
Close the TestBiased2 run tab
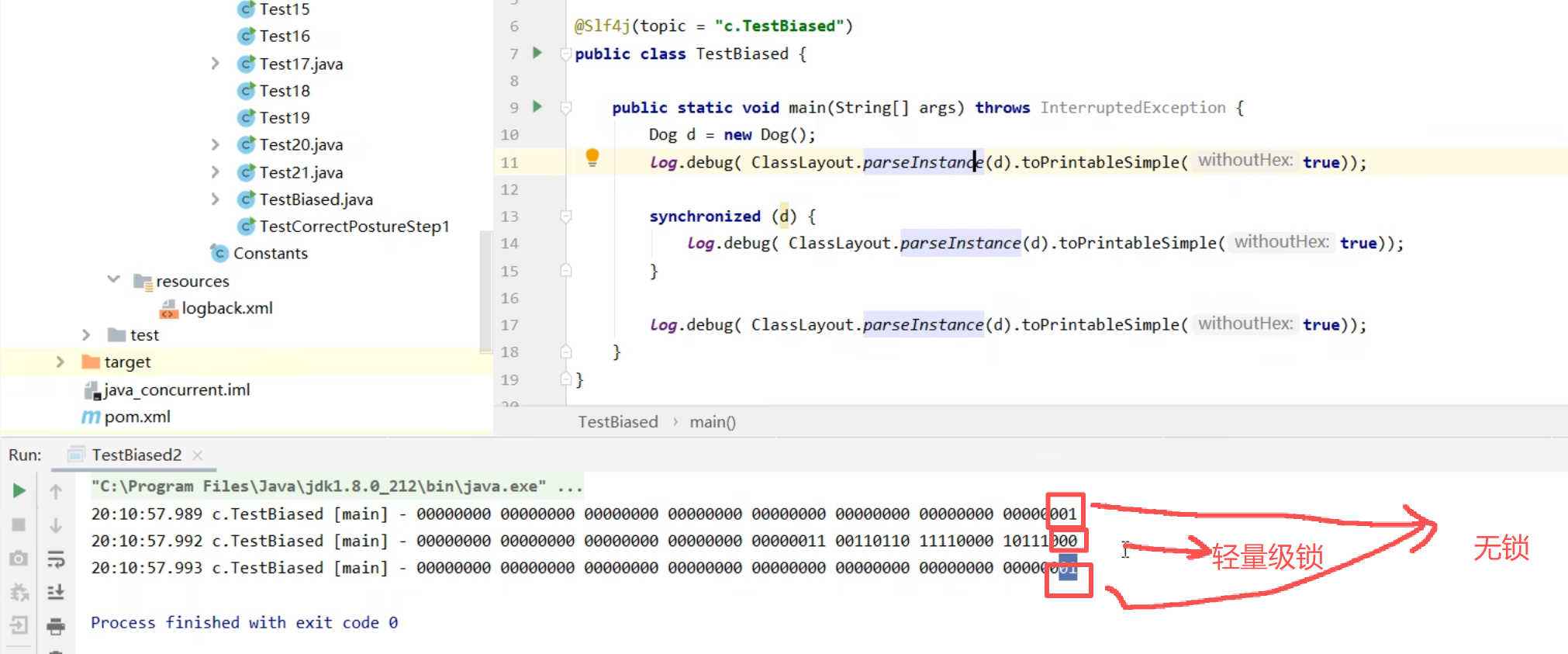pos(198,455)
